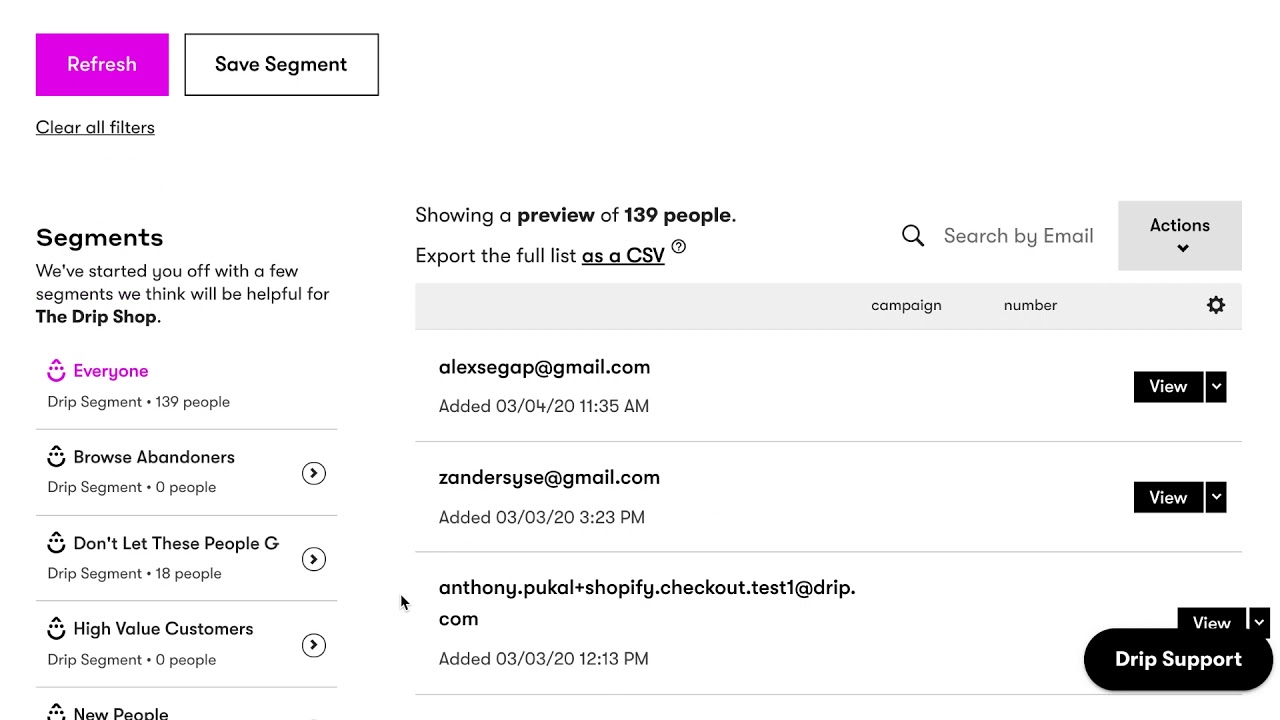
Task: Select the campaign column header
Action: [906, 305]
